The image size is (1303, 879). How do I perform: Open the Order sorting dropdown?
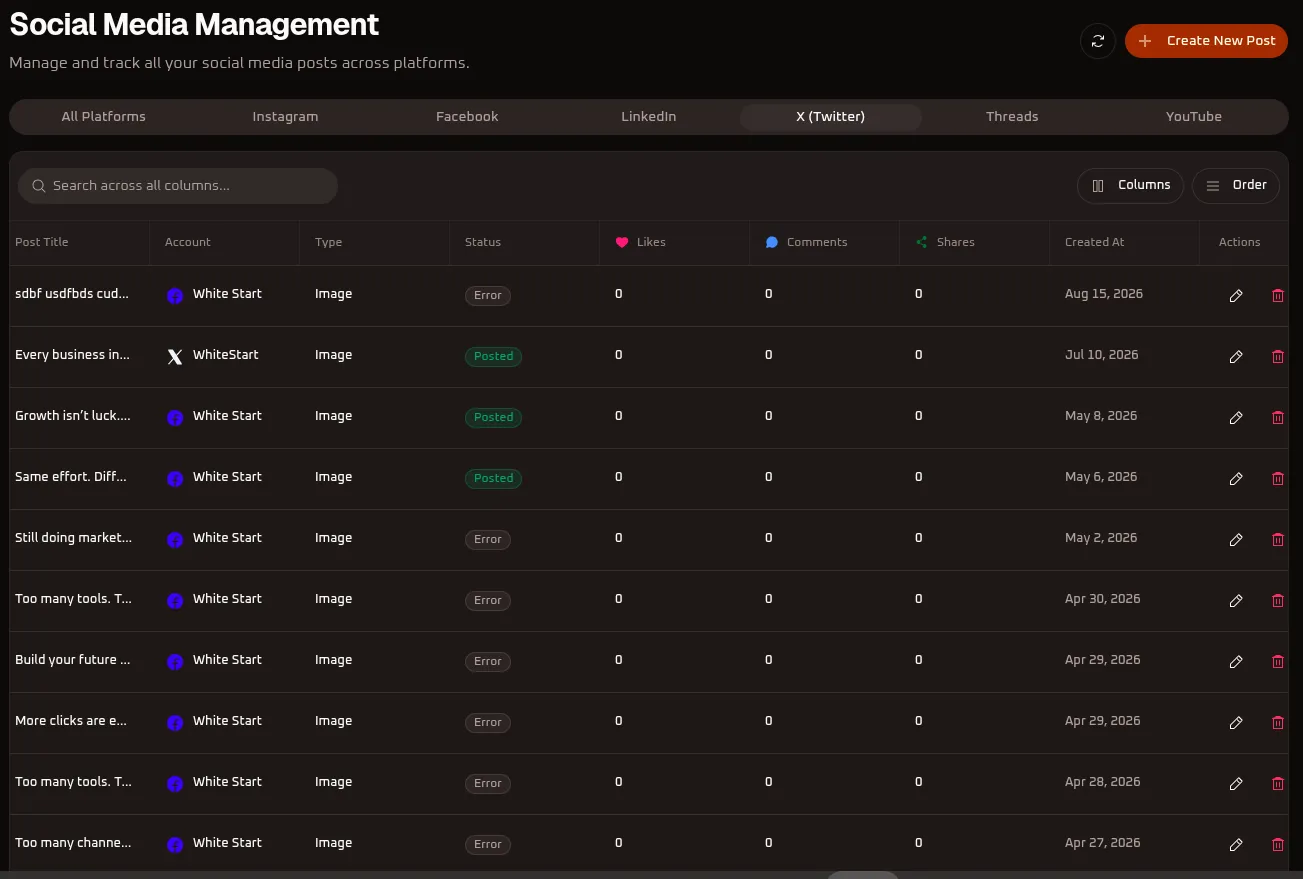[x=1236, y=185]
